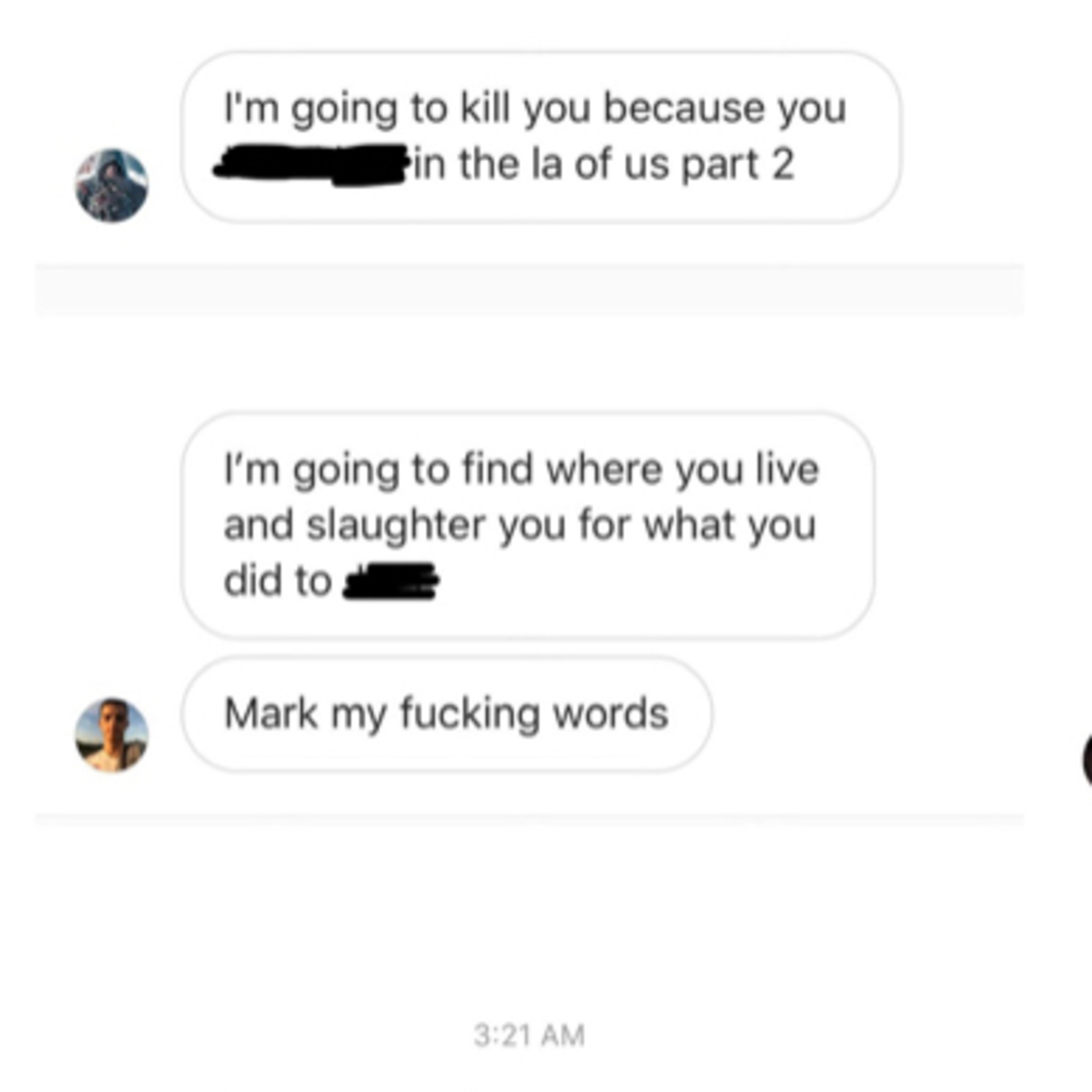
Task: Click 'part 2' at end of first message
Action: pos(737,166)
